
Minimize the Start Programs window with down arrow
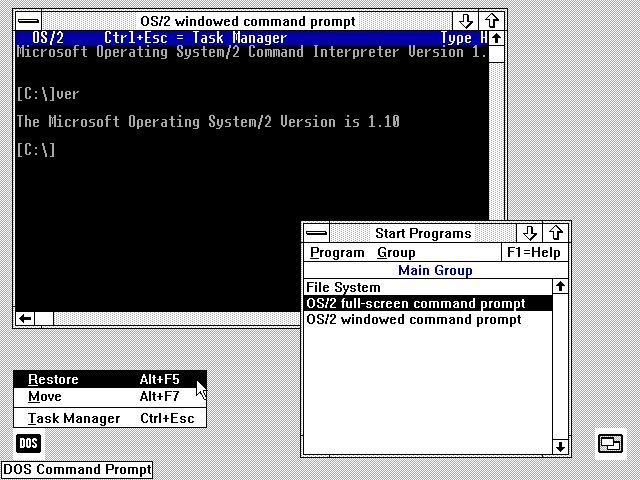click(531, 233)
